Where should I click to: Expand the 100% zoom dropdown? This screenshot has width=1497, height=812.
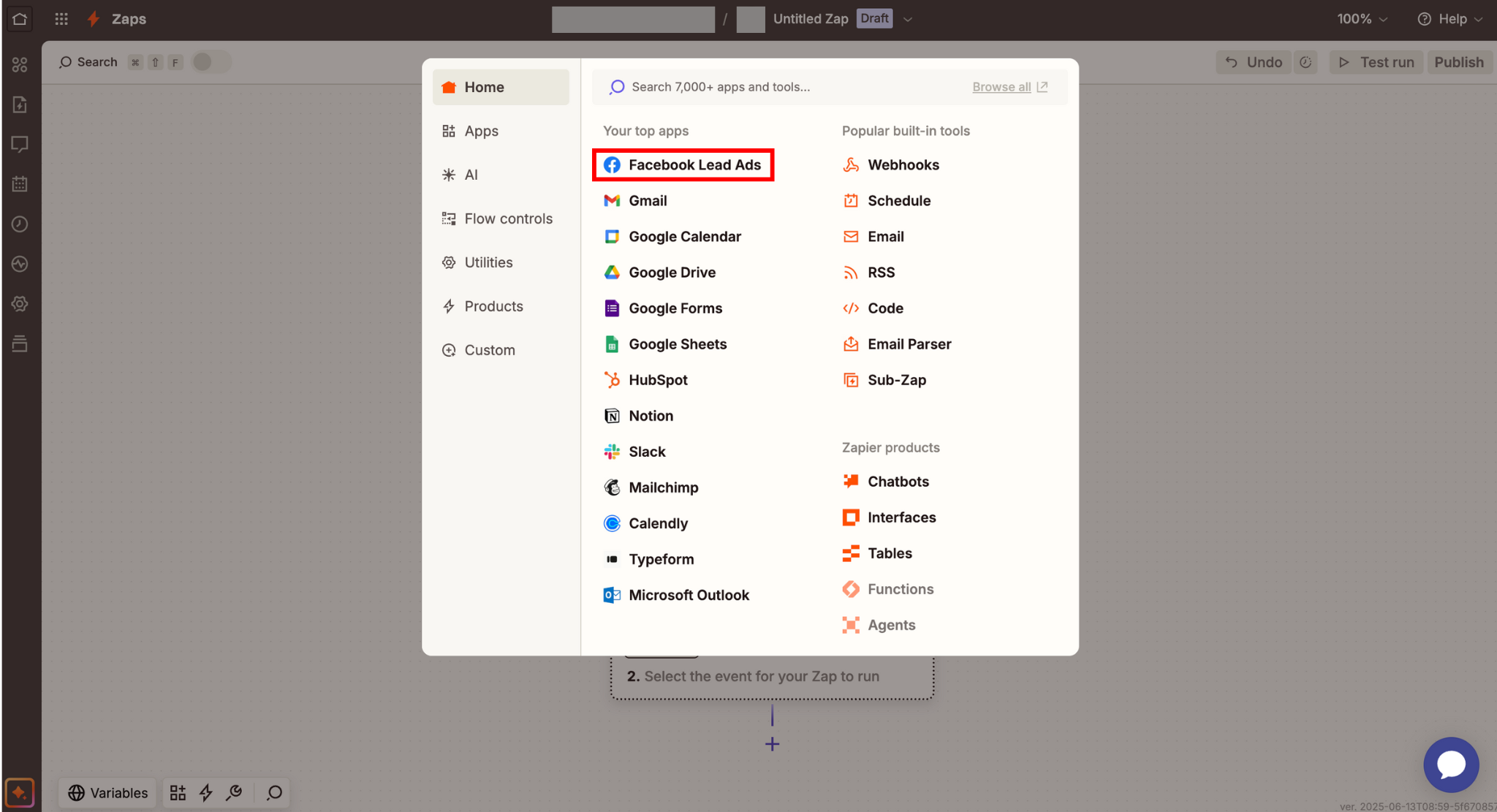tap(1362, 19)
